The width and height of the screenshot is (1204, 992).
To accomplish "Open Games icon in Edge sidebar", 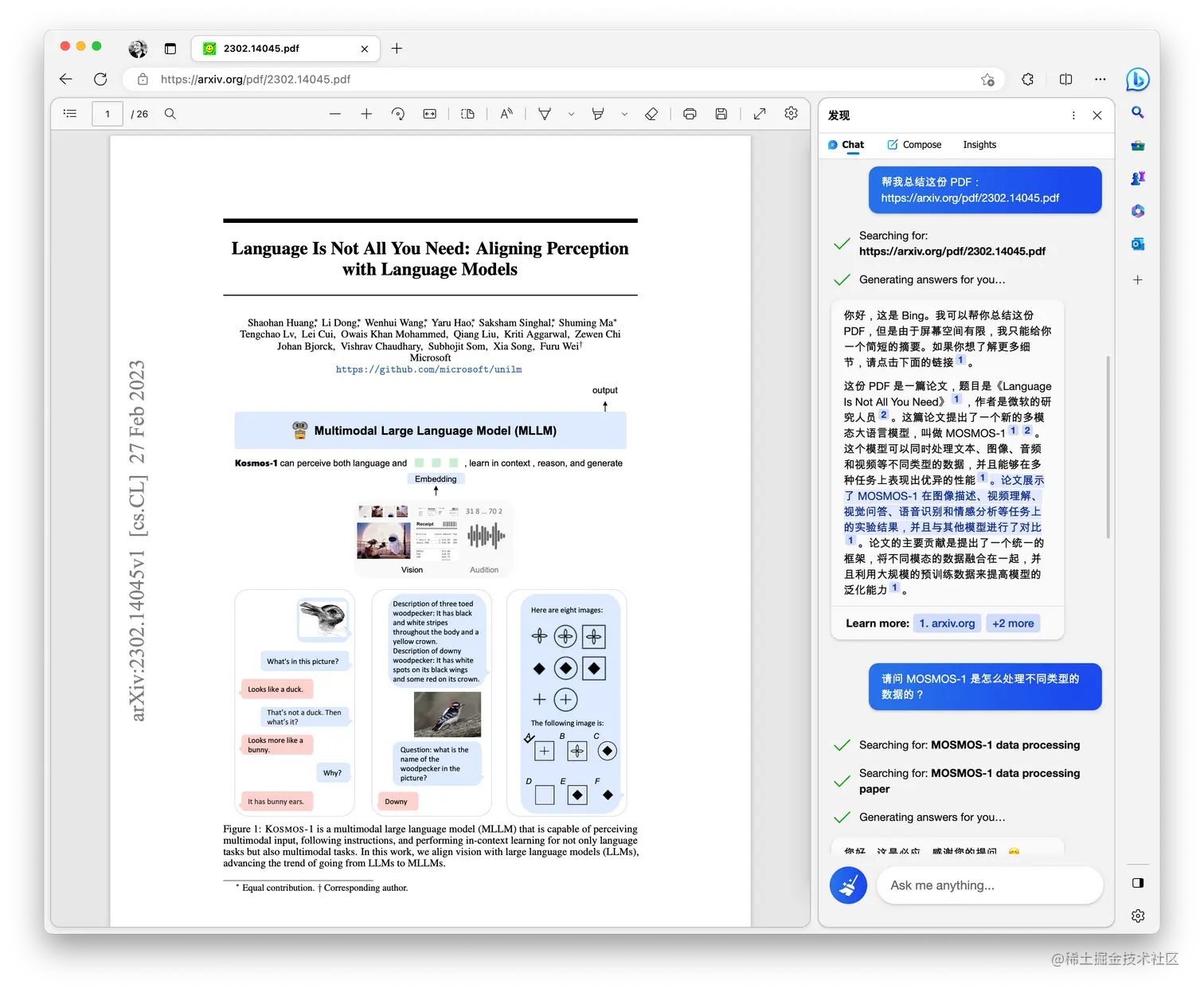I will click(1138, 178).
